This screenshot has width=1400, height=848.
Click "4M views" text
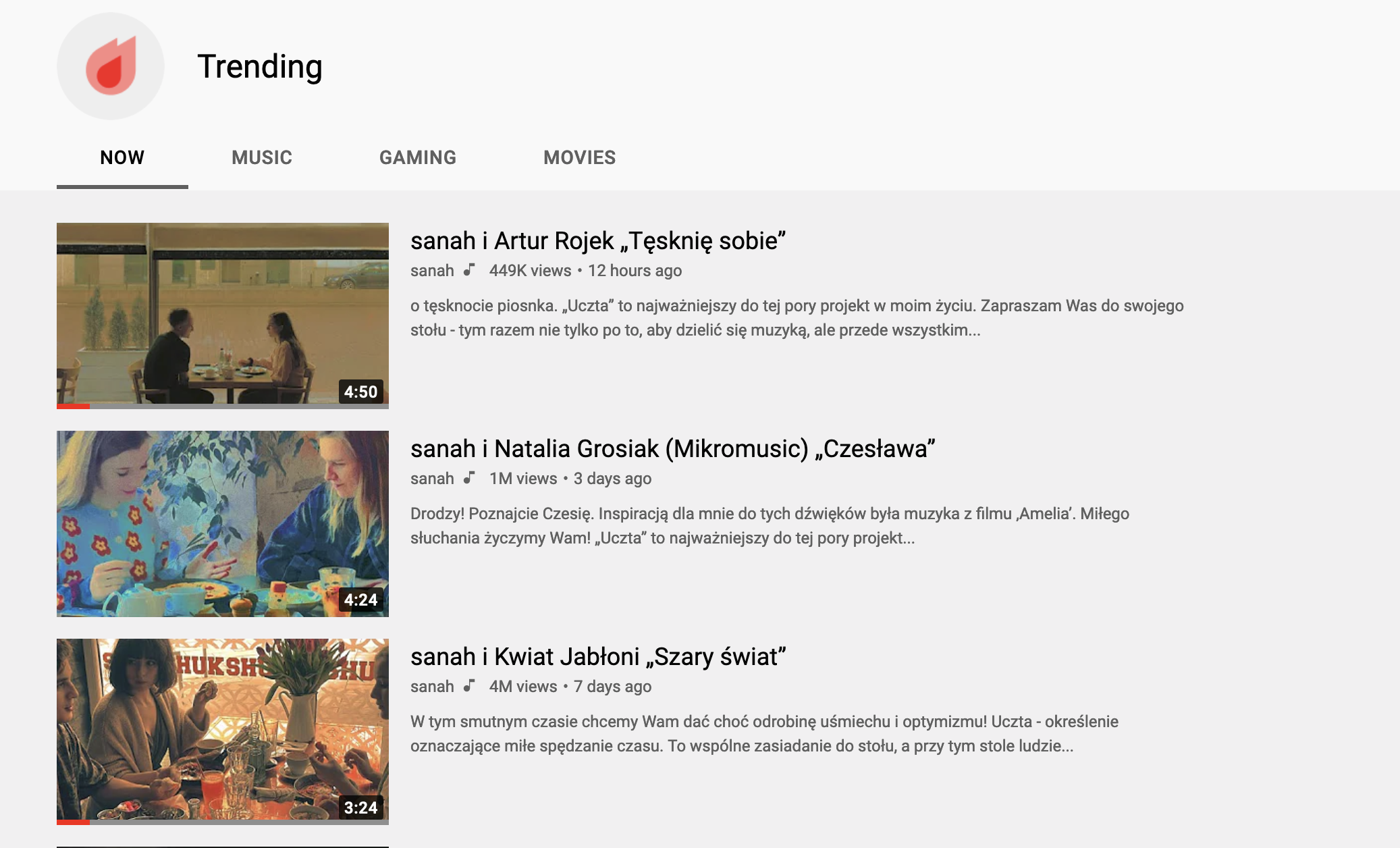[523, 687]
